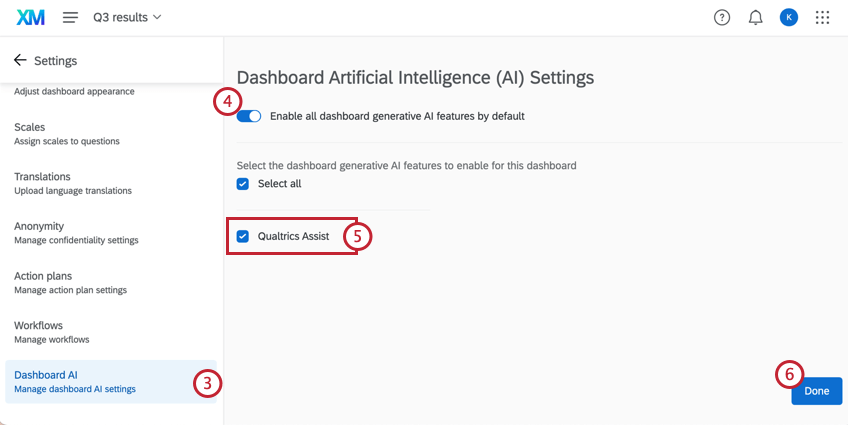The width and height of the screenshot is (848, 425).
Task: Select Dashboard AI settings section
Action: click(111, 382)
